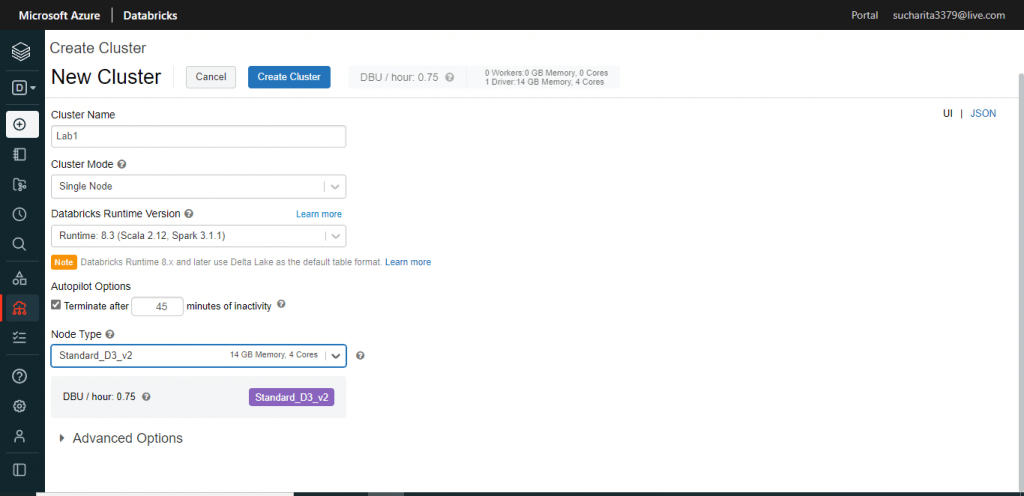Click help icon beside lower DBU / hour

coord(146,397)
